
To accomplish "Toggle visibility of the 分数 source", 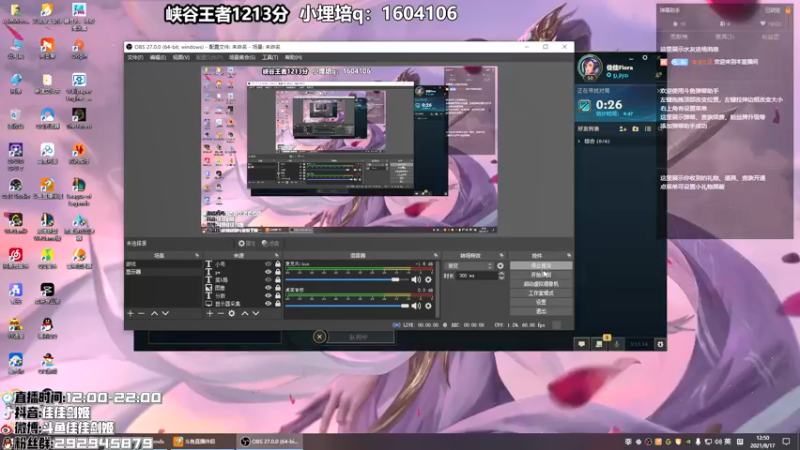I will [268, 295].
